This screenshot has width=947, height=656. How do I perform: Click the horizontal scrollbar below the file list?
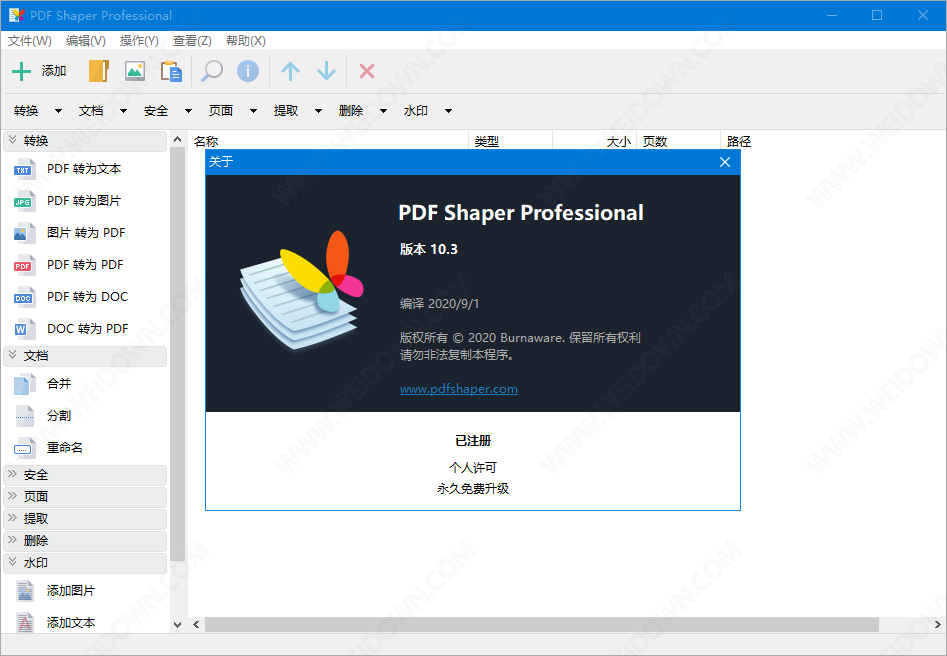(540, 624)
